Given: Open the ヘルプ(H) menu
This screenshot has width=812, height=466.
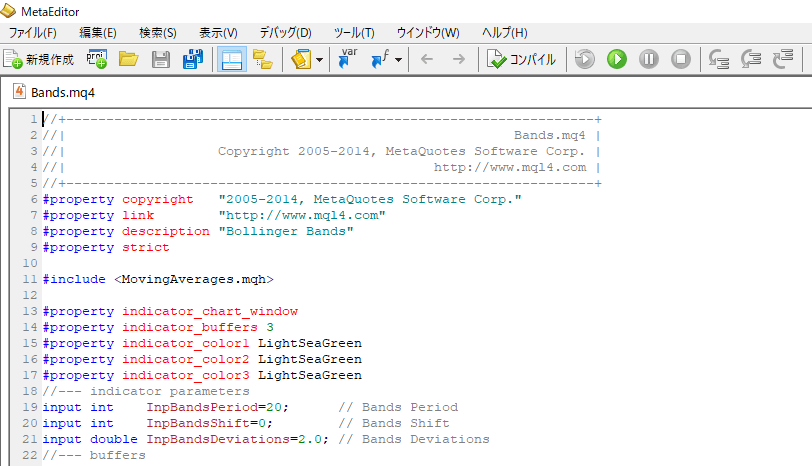Looking at the screenshot, I should pos(505,33).
